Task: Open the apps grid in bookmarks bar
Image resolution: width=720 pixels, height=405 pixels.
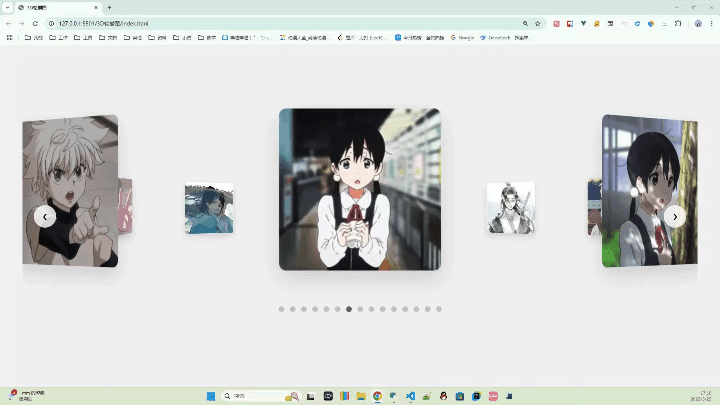Action: click(x=9, y=38)
